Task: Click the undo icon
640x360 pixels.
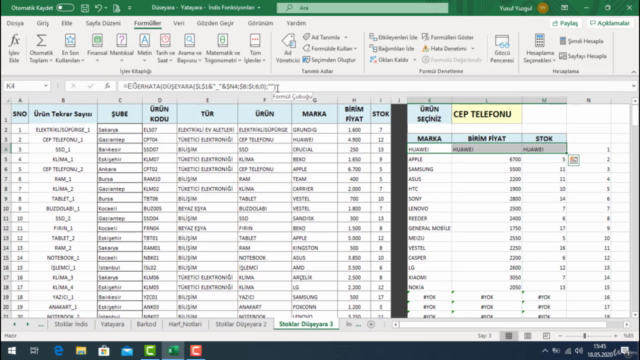Action: click(98, 8)
